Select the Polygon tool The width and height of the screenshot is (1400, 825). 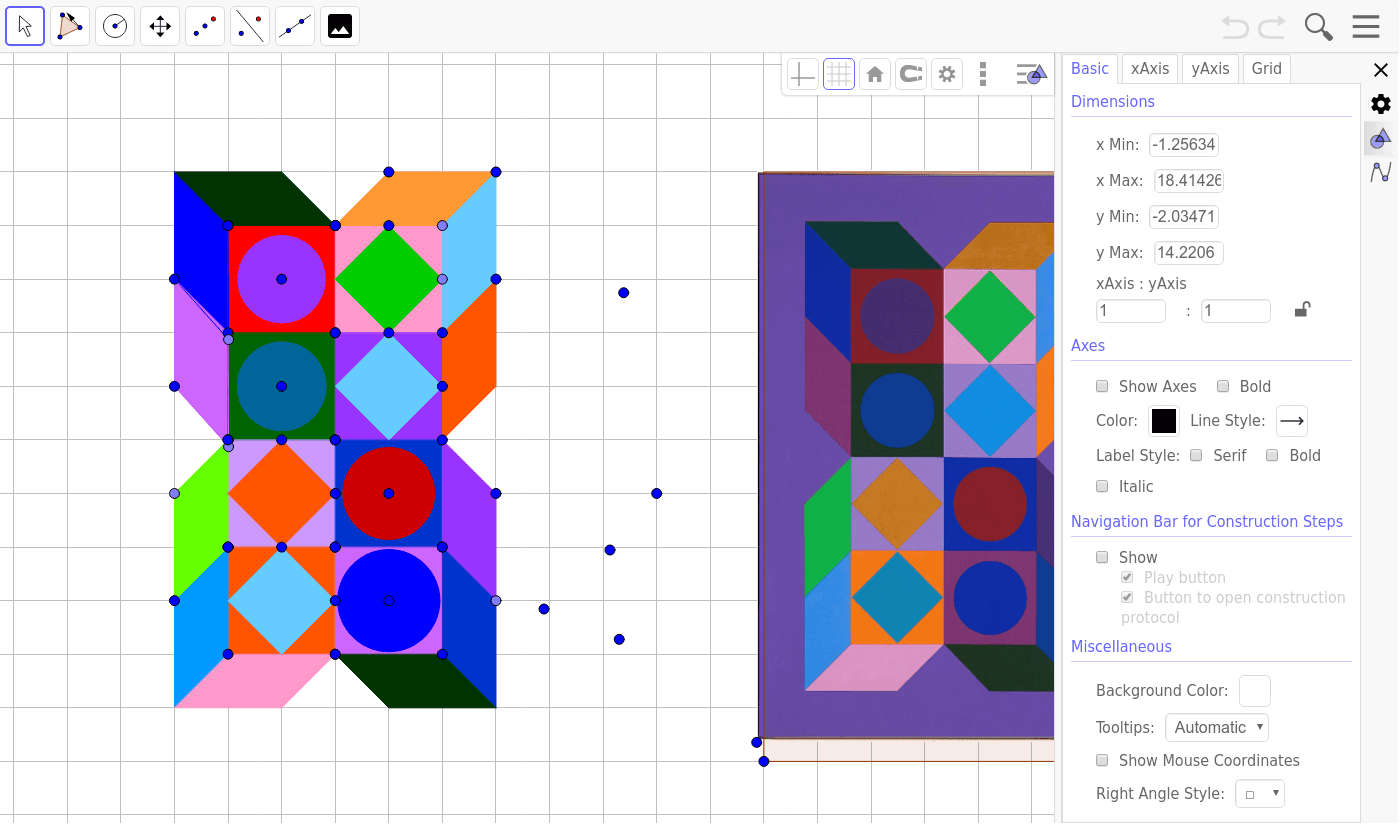click(x=70, y=26)
